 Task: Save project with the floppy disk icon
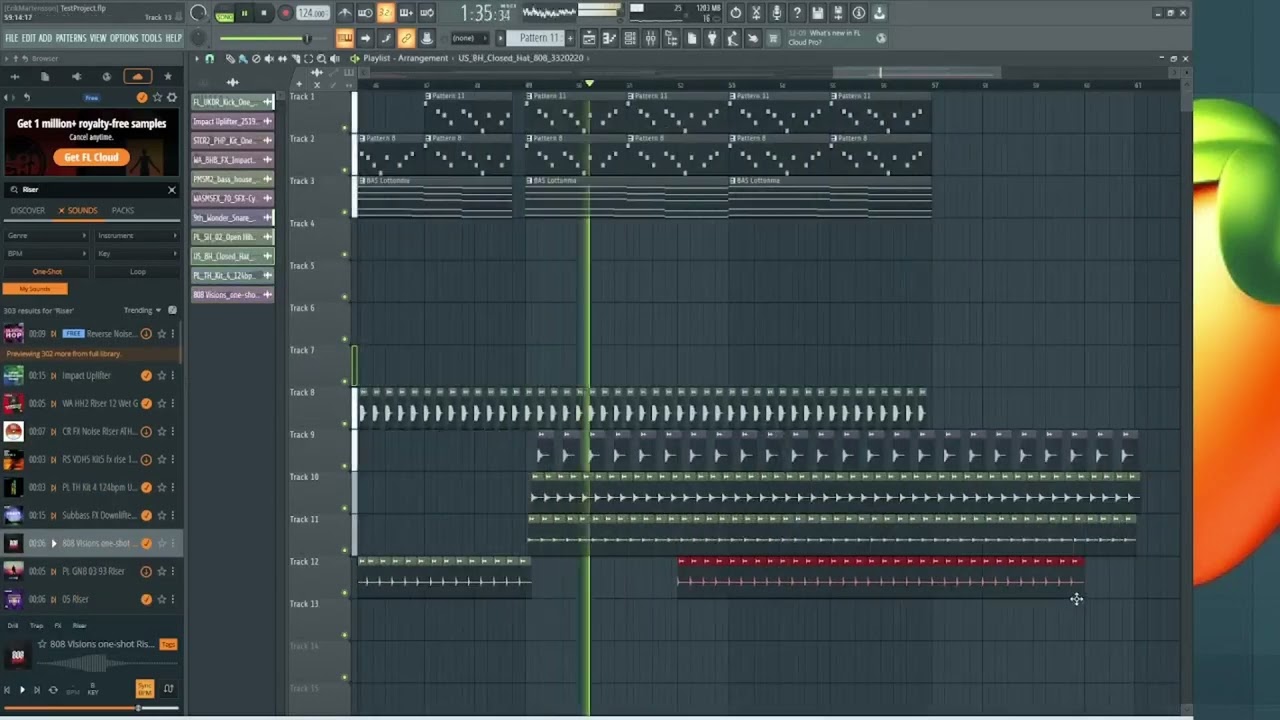click(x=817, y=13)
